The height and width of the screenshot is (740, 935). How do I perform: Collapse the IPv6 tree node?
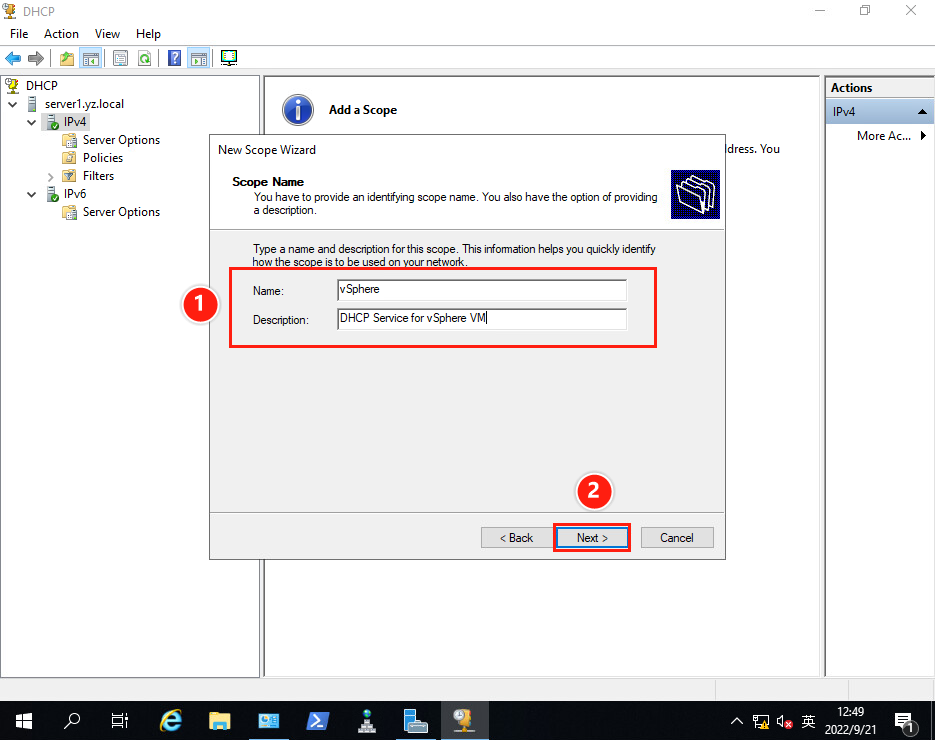click(33, 194)
